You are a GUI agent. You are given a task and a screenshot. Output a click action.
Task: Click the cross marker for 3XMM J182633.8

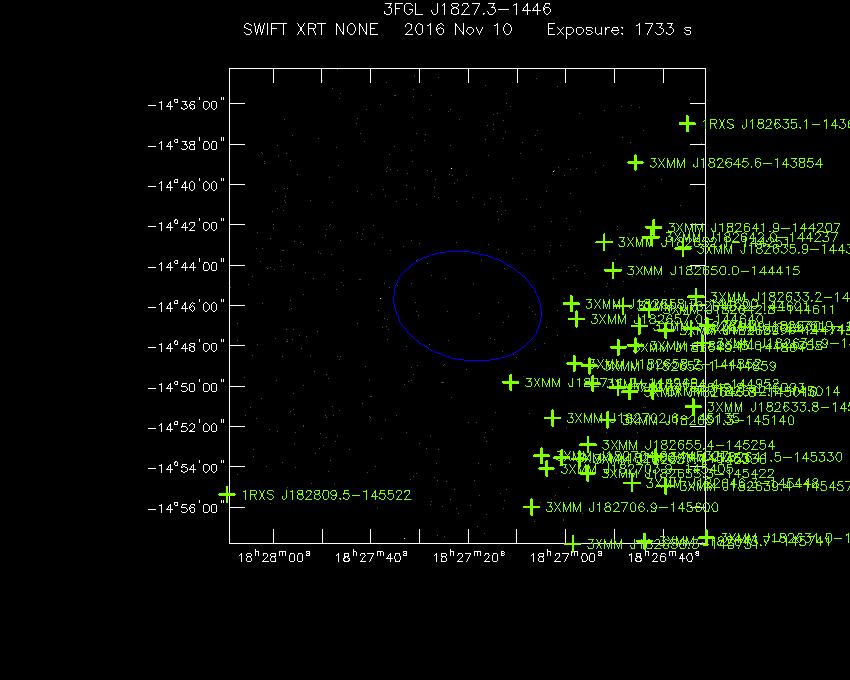pos(693,407)
